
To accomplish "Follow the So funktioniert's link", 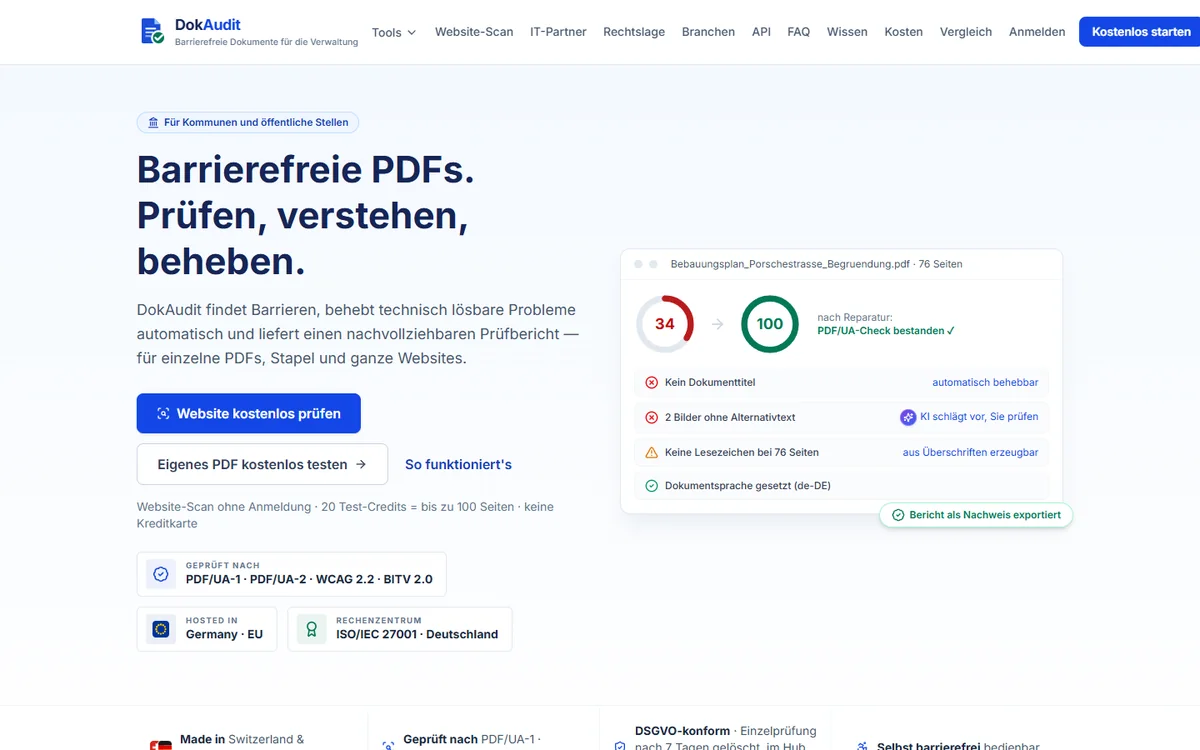I will coord(458,464).
